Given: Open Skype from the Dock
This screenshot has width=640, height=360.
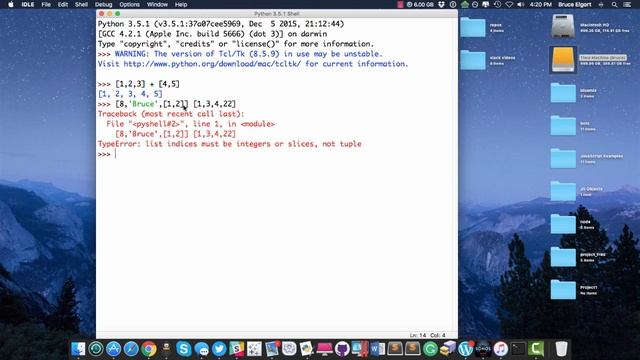Looking at the screenshot, I should click(x=184, y=349).
